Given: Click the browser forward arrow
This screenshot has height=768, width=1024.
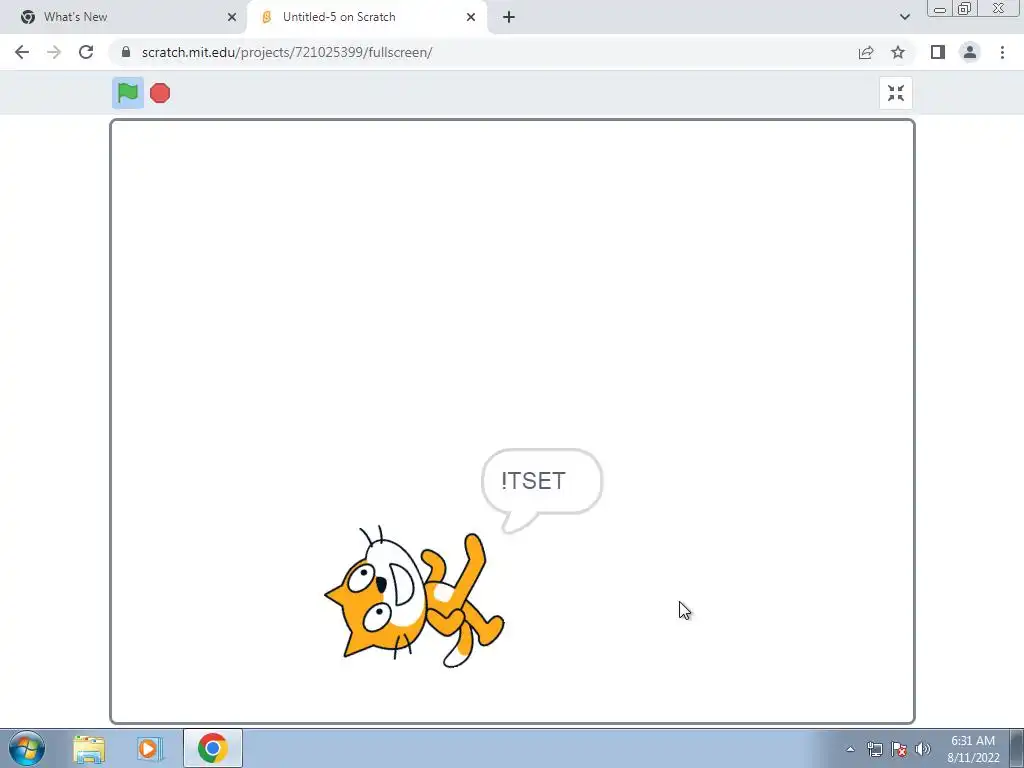Looking at the screenshot, I should coord(54,52).
